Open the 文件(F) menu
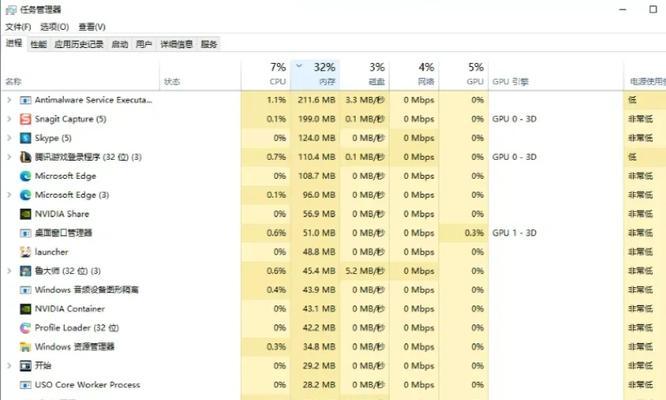 (x=18, y=27)
